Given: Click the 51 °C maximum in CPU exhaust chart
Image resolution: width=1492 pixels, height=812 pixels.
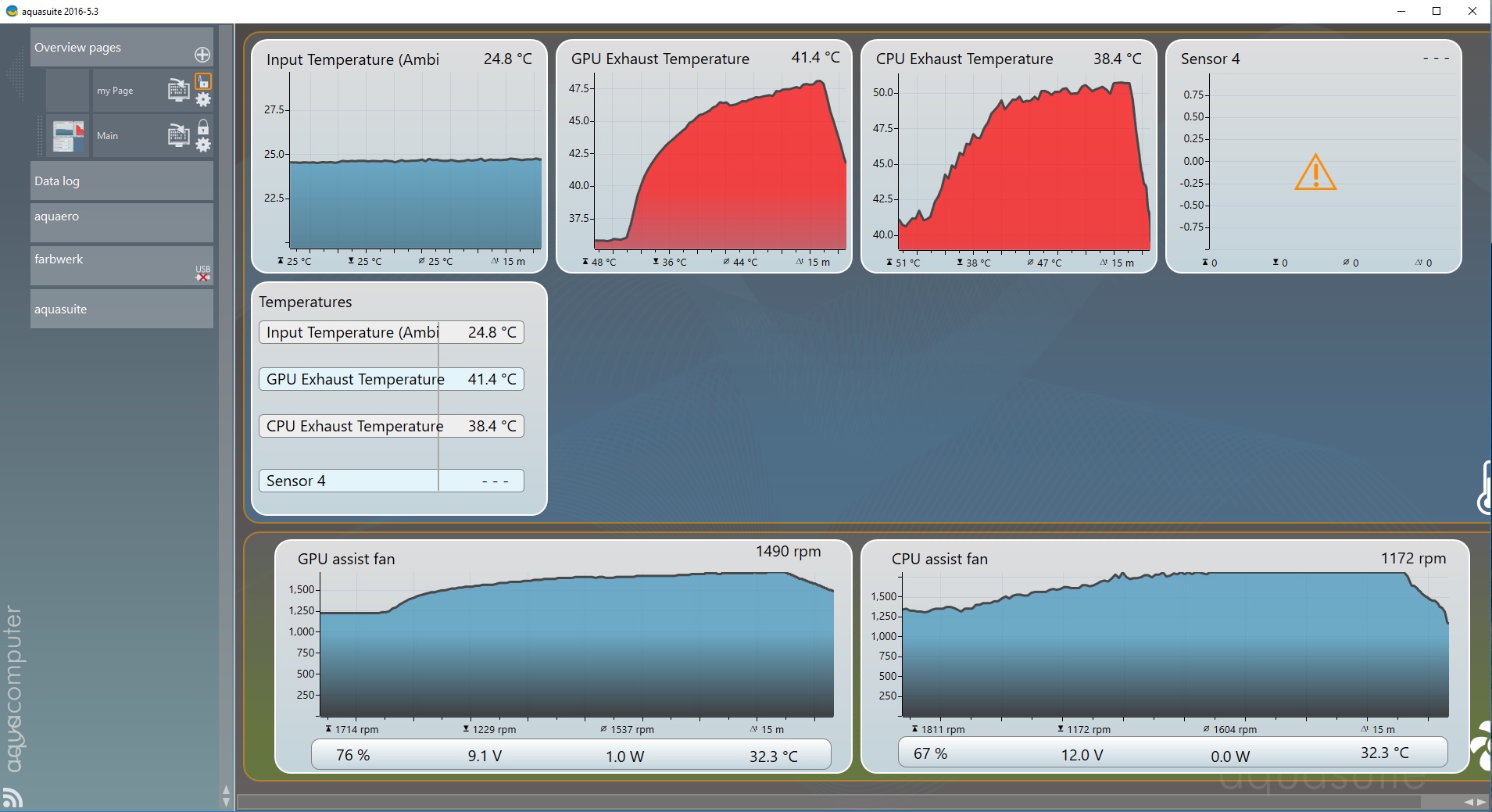Looking at the screenshot, I should click(x=903, y=263).
